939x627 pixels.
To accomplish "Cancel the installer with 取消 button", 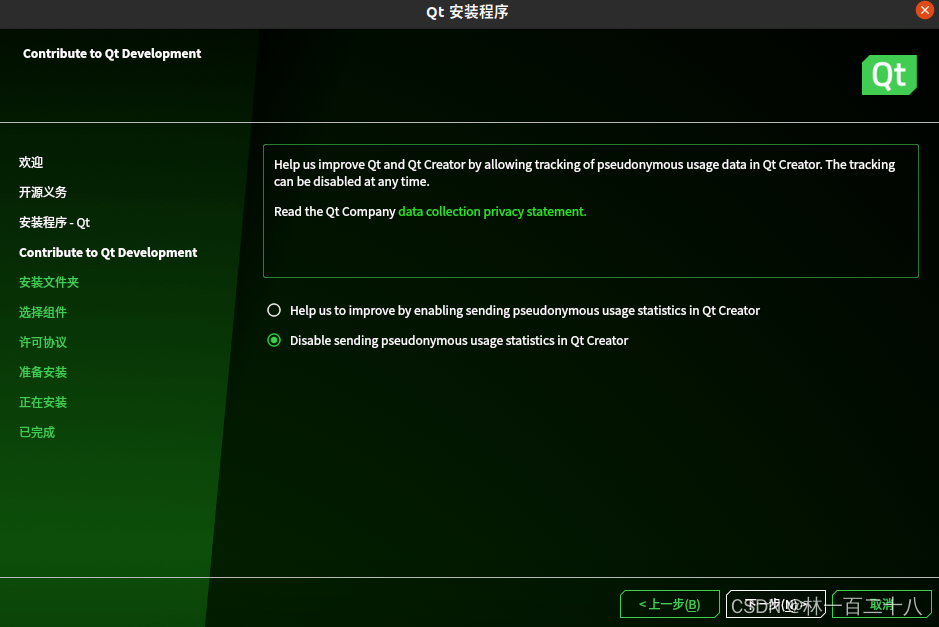I will pyautogui.click(x=882, y=604).
